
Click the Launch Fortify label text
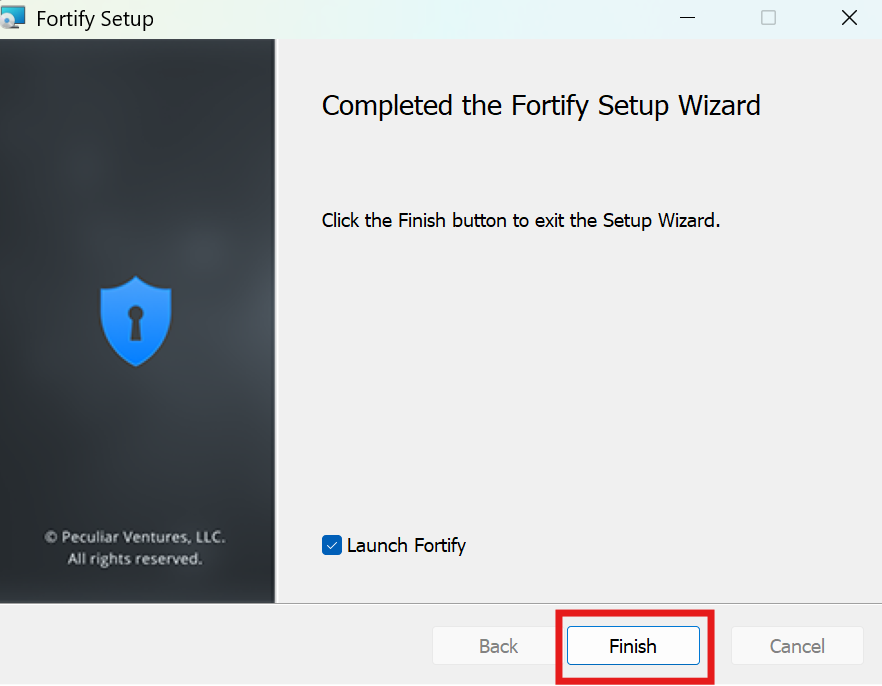(x=406, y=545)
